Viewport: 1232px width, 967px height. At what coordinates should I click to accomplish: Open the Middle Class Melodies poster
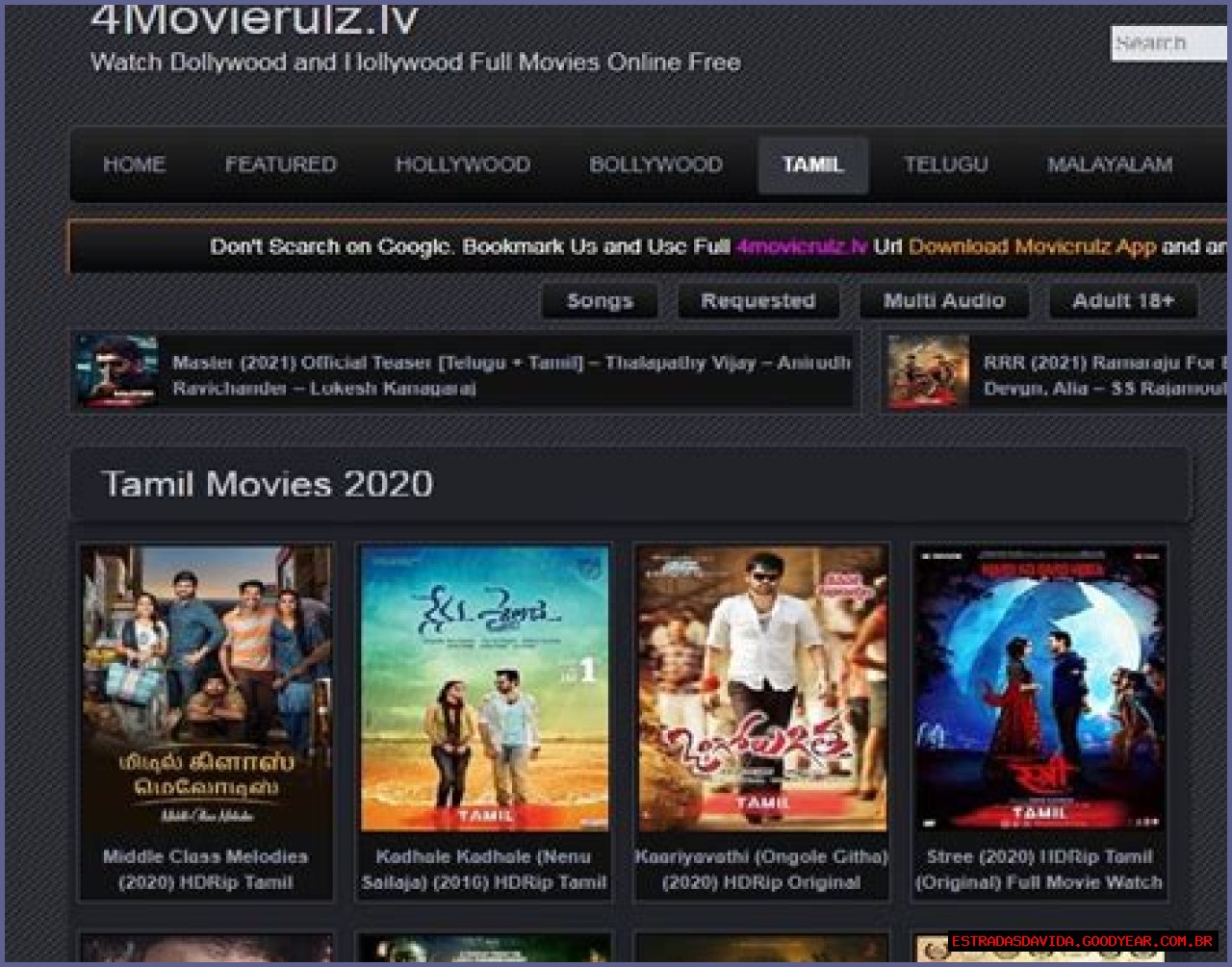point(206,687)
